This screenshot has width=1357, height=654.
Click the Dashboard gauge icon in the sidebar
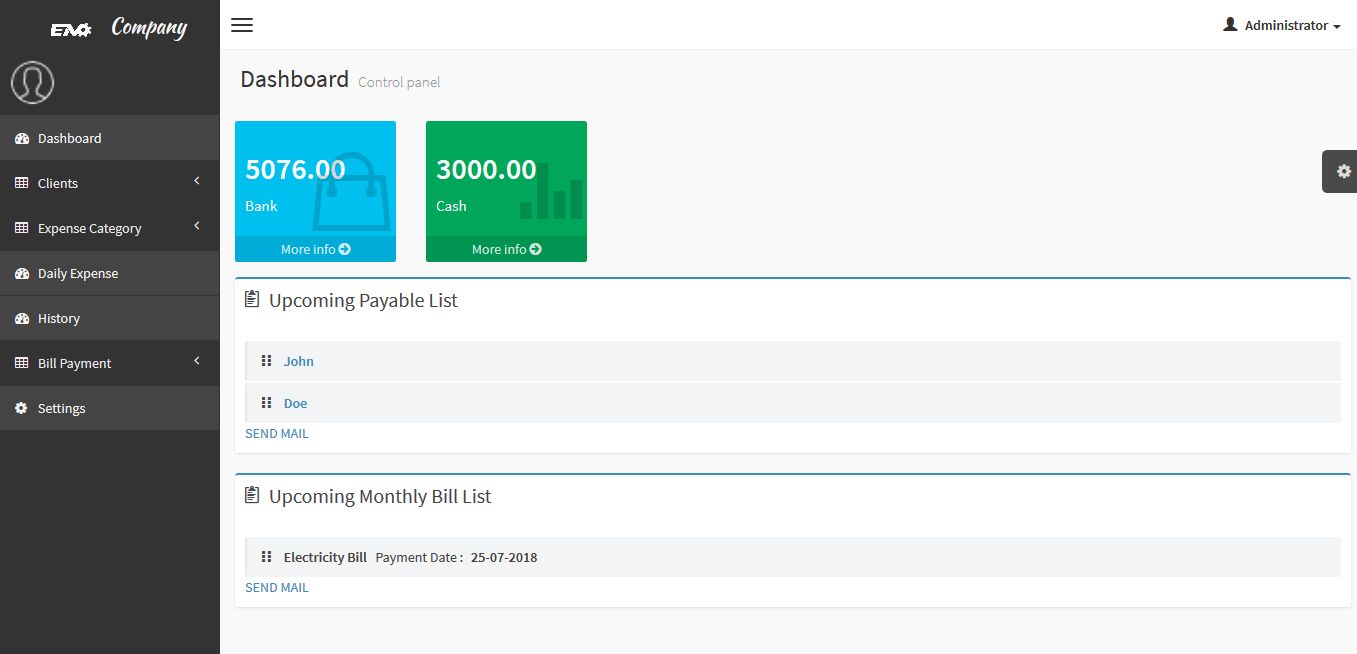pos(21,138)
